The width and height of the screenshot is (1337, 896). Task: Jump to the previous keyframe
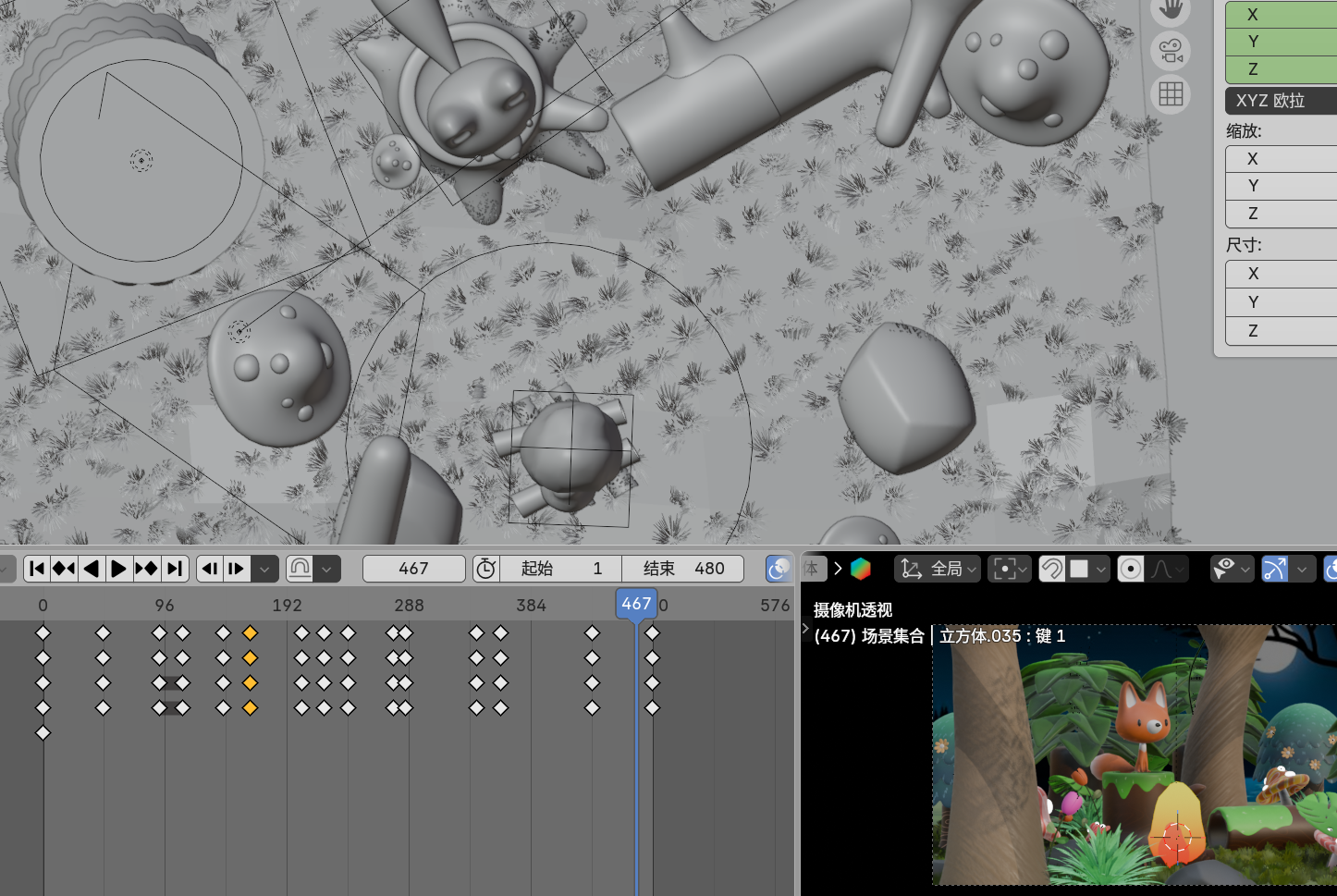64,569
